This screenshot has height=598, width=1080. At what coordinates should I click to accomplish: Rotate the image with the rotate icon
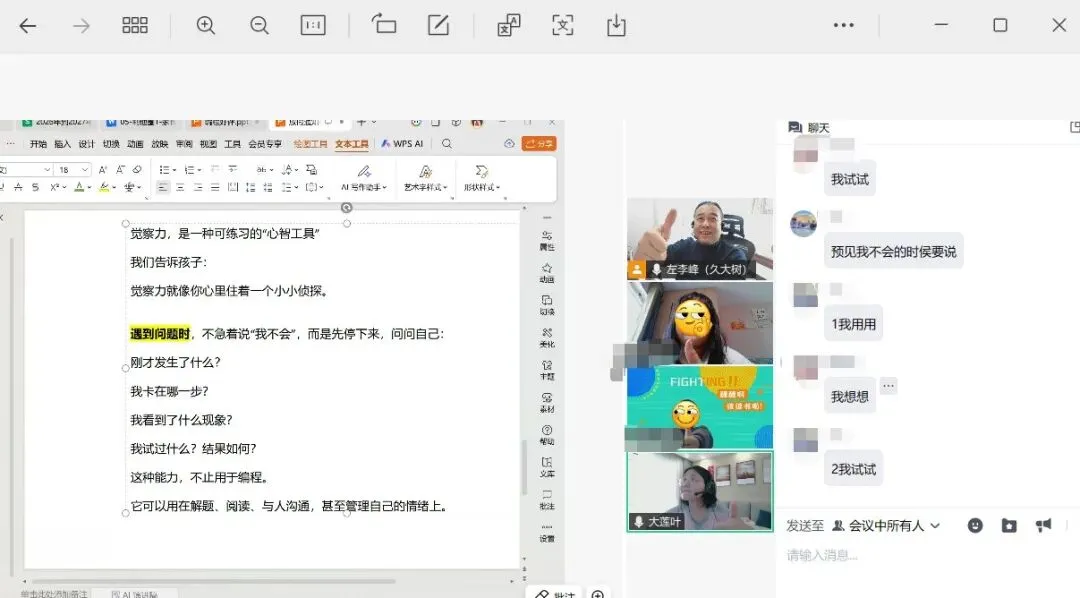pyautogui.click(x=384, y=25)
